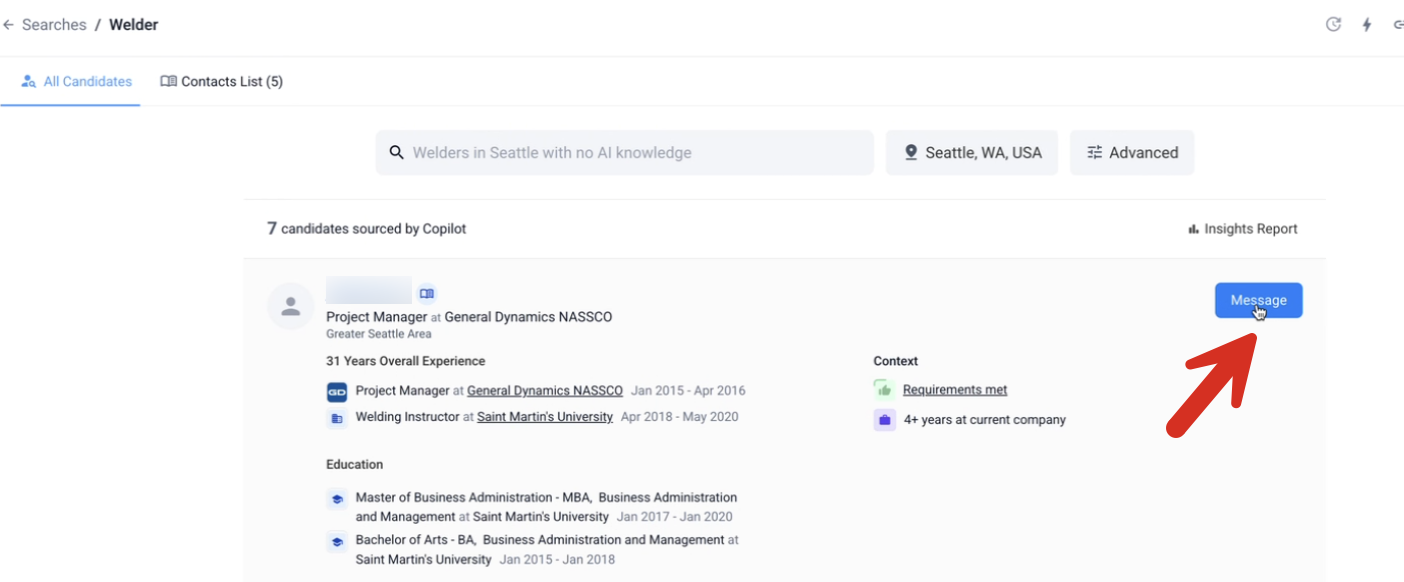
Task: Click the link icon at top right
Action: point(1398,25)
